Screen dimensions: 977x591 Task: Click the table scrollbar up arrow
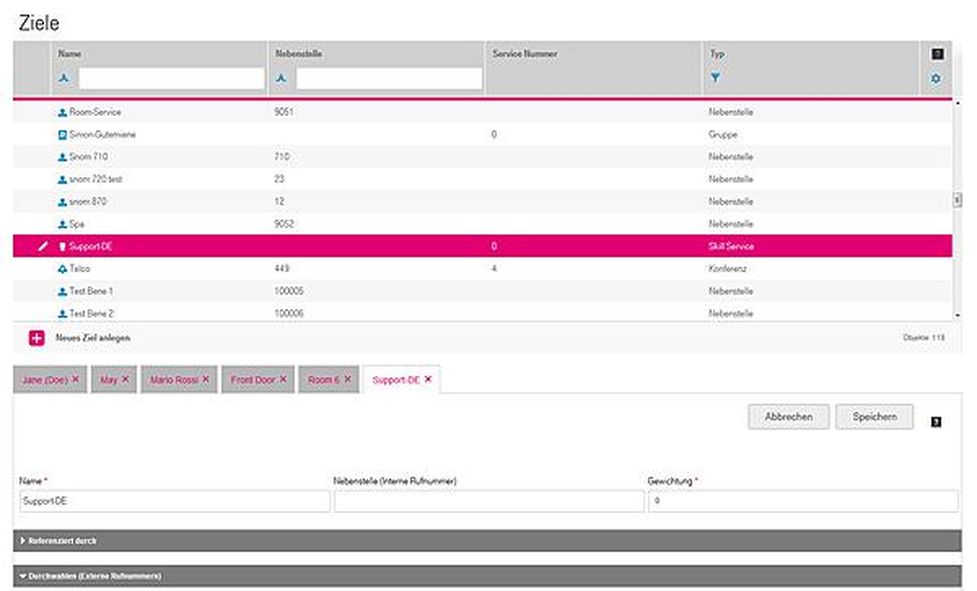(958, 103)
